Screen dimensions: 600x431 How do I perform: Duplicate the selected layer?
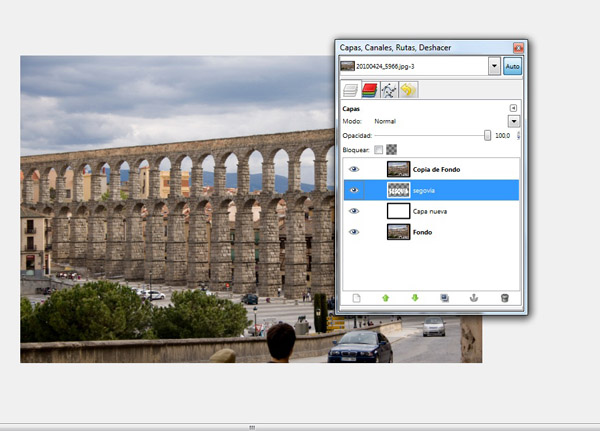pos(445,298)
